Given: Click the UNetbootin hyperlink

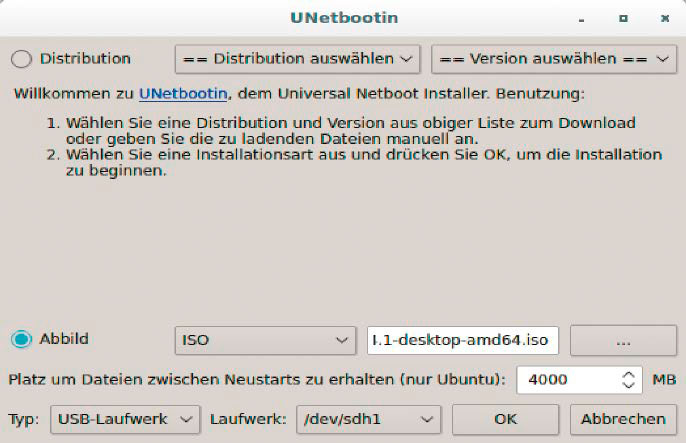Looking at the screenshot, I should pos(183,94).
